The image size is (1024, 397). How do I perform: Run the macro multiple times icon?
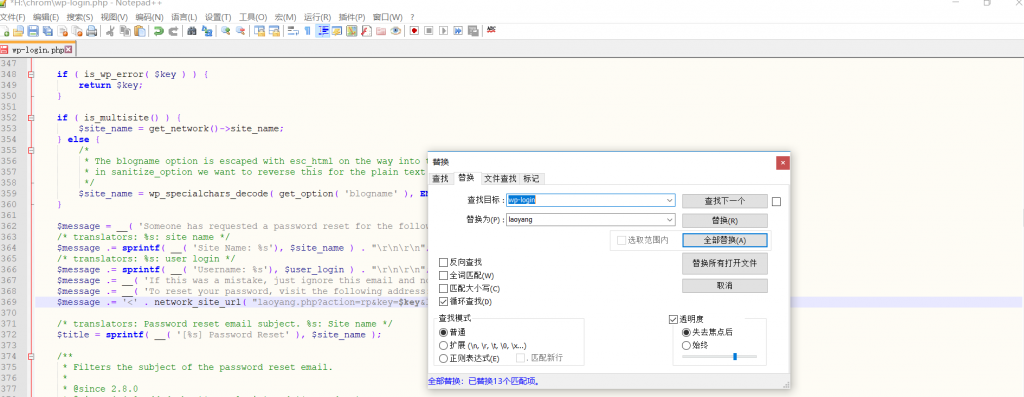point(458,31)
